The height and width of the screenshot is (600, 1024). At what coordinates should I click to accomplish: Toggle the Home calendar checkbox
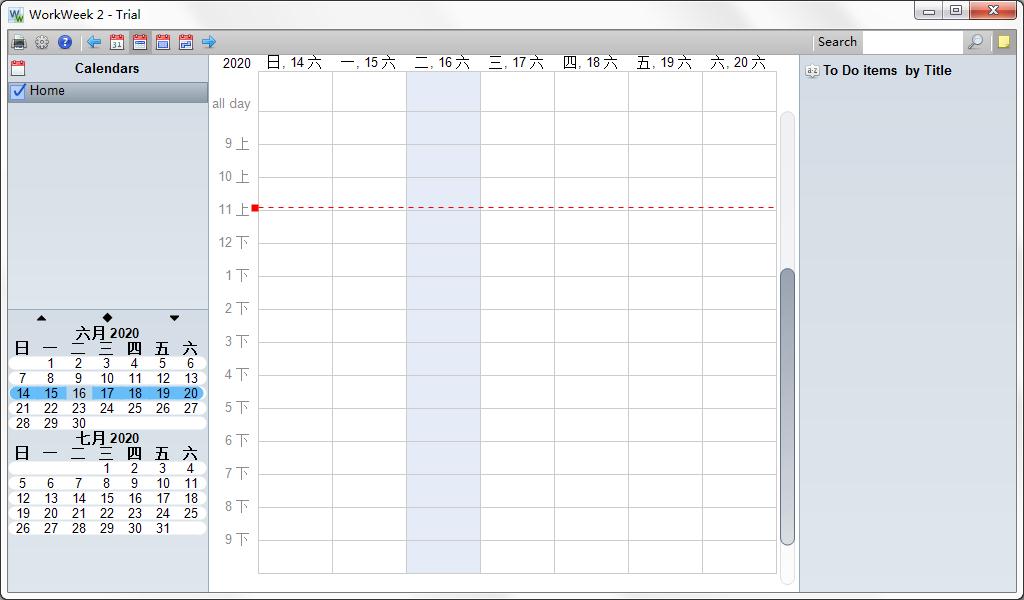tap(18, 91)
